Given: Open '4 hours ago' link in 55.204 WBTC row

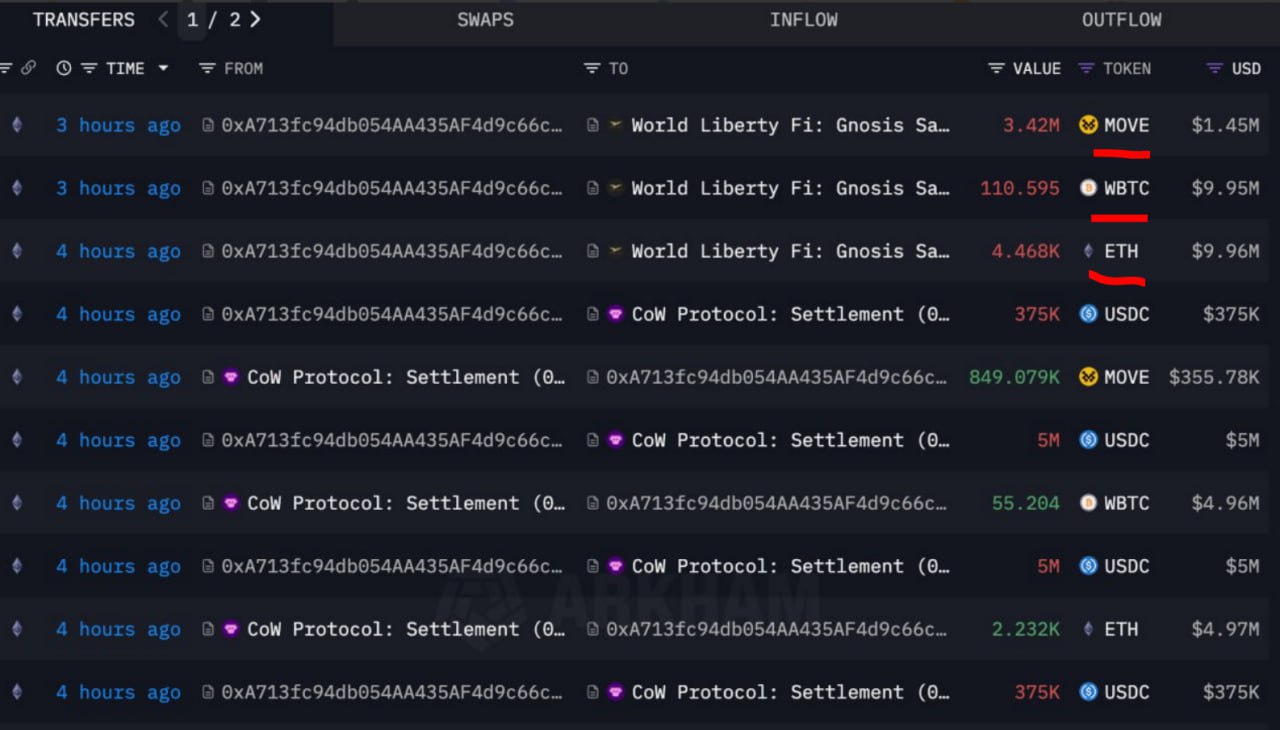Looking at the screenshot, I should pyautogui.click(x=118, y=503).
